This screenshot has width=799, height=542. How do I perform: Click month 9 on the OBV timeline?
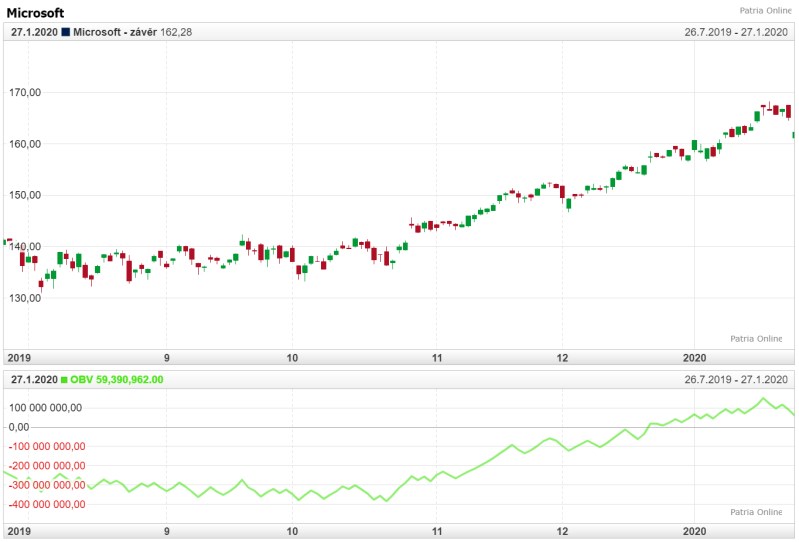(x=167, y=531)
